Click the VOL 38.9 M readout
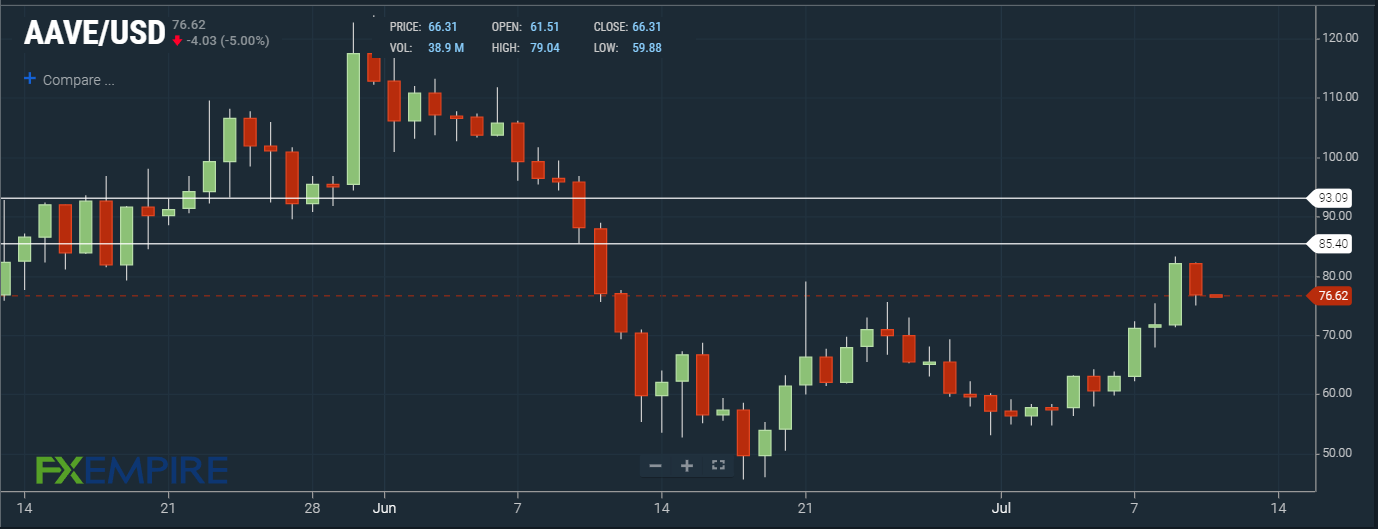 tap(426, 48)
